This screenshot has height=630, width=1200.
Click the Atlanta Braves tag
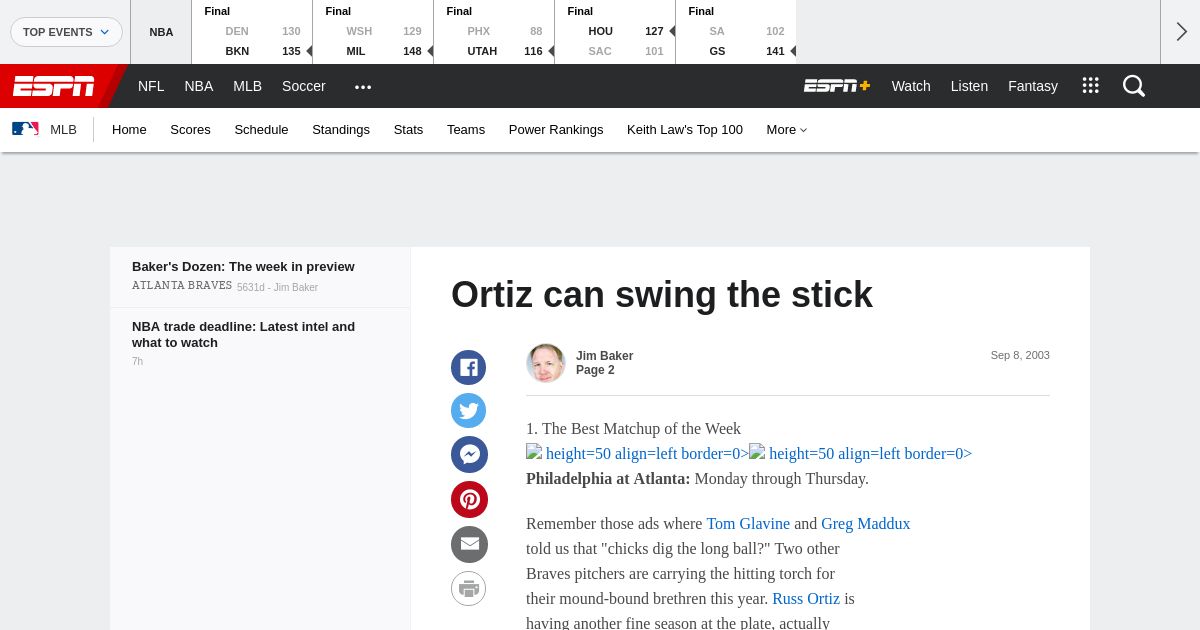(x=182, y=286)
